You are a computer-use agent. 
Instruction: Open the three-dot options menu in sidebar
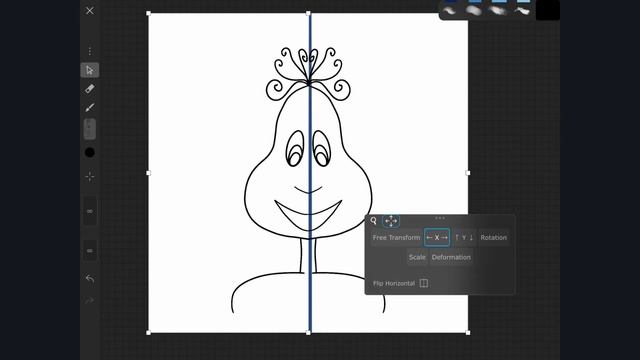(90, 51)
